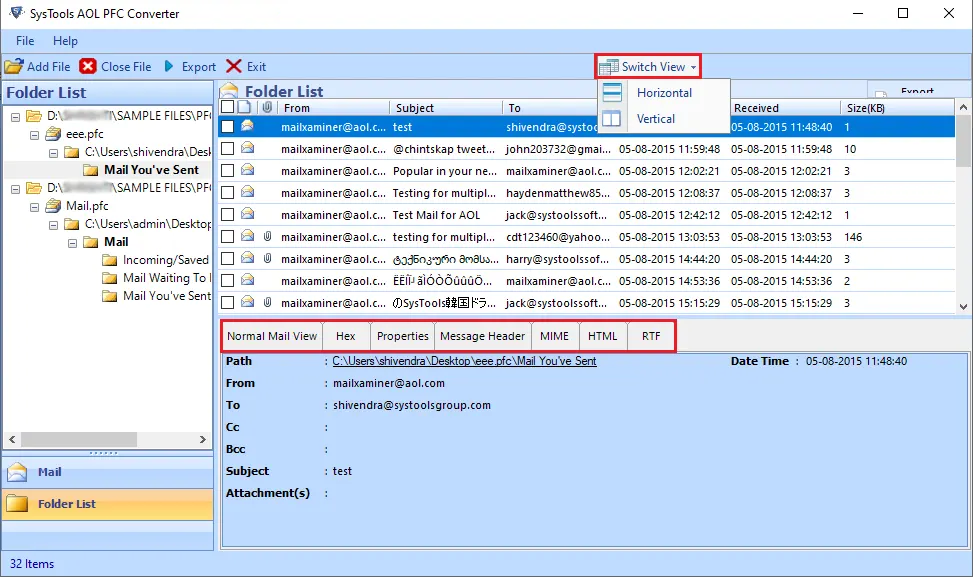
Task: Click envelope icon of 'Test Mail for AOL' row
Action: (x=248, y=213)
